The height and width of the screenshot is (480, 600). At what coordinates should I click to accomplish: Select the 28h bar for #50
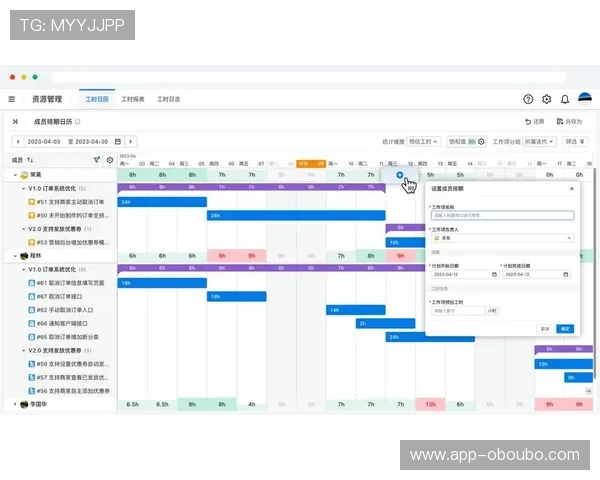(x=296, y=216)
